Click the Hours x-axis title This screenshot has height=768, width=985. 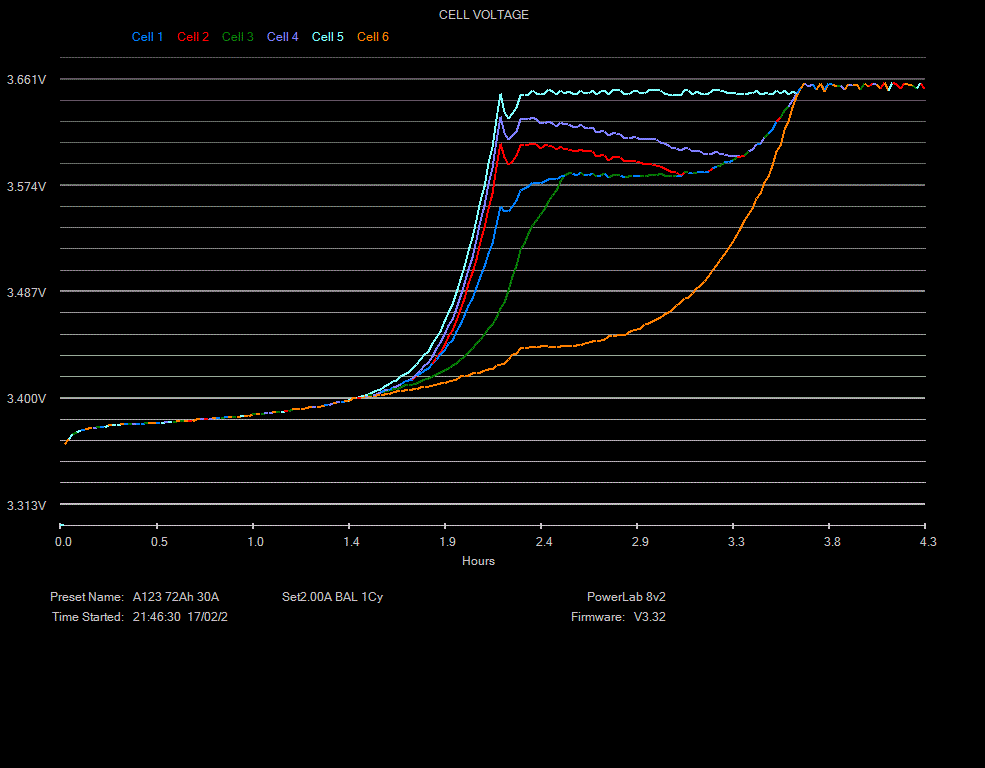(478, 561)
